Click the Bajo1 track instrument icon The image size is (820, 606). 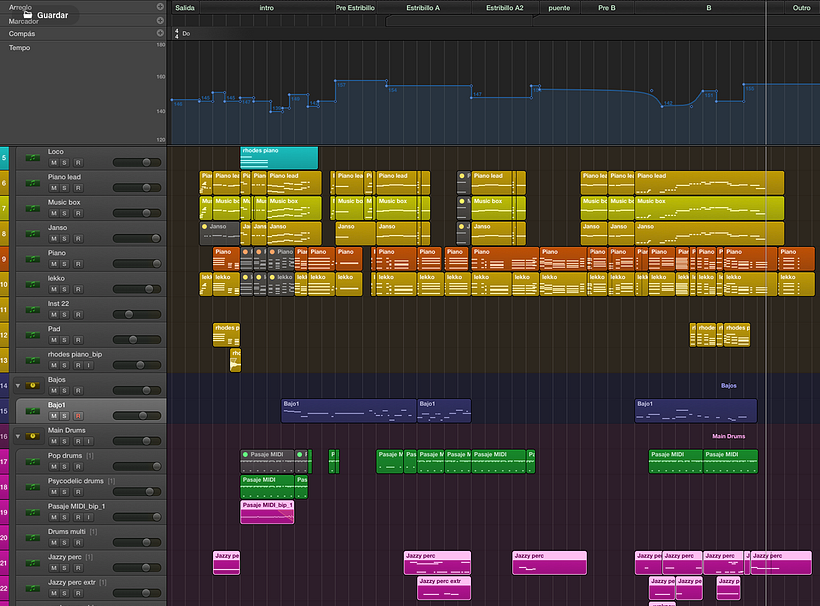pos(33,411)
